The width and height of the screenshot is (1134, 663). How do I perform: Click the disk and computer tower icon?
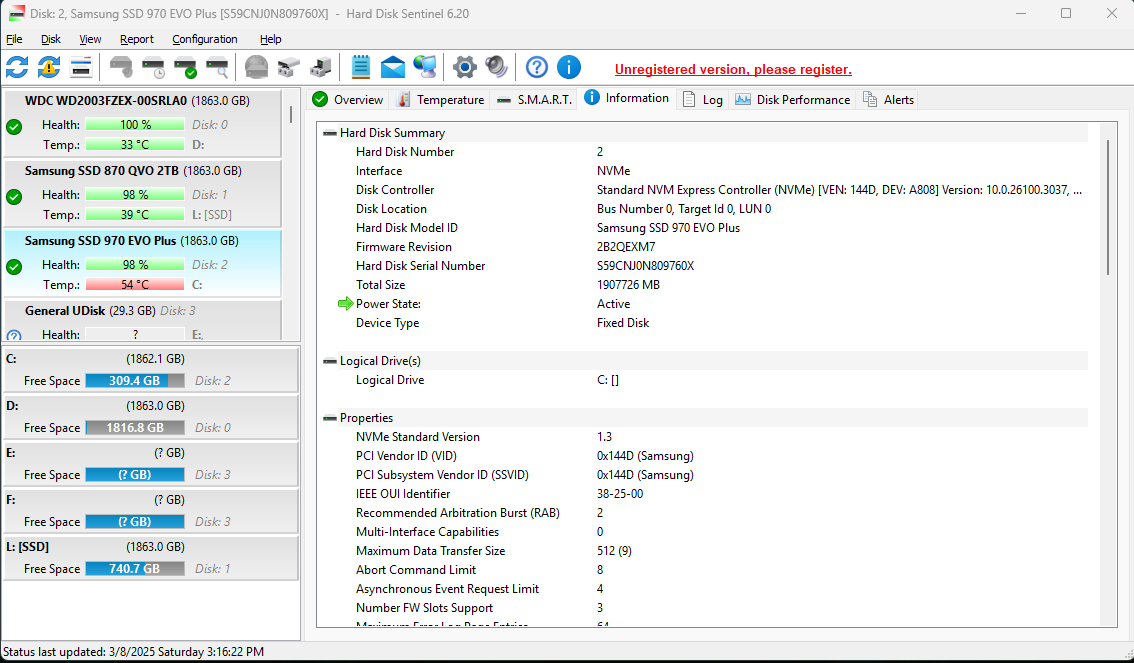(320, 67)
